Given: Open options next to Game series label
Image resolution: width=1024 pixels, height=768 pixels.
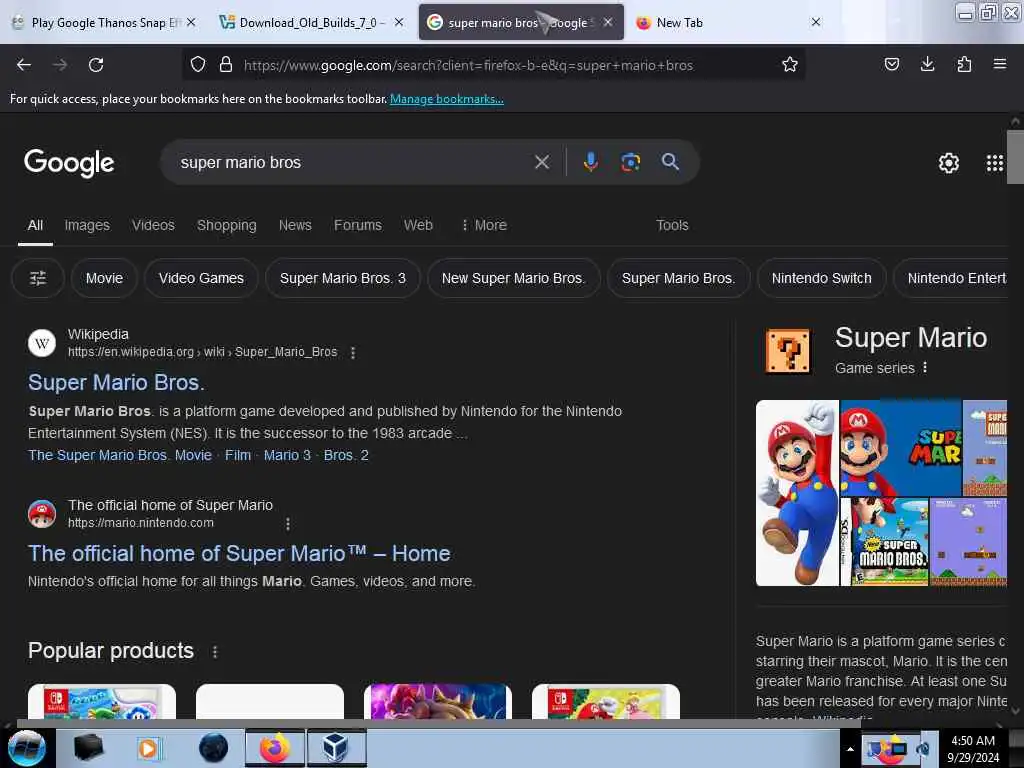Looking at the screenshot, I should (x=925, y=368).
